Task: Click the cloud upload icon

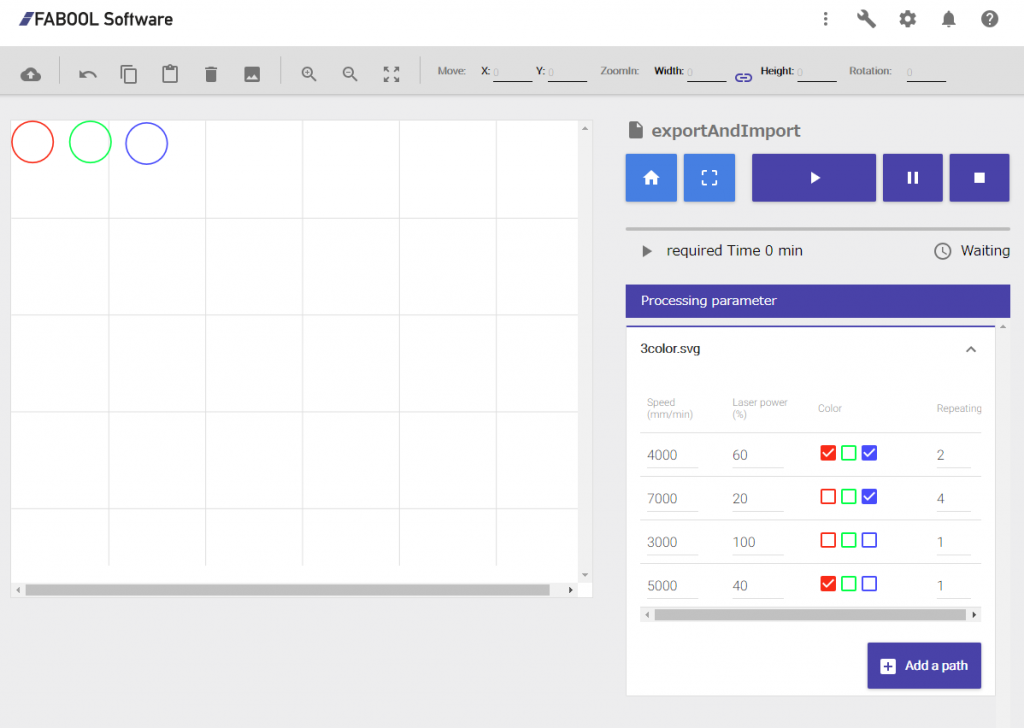Action: [31, 74]
